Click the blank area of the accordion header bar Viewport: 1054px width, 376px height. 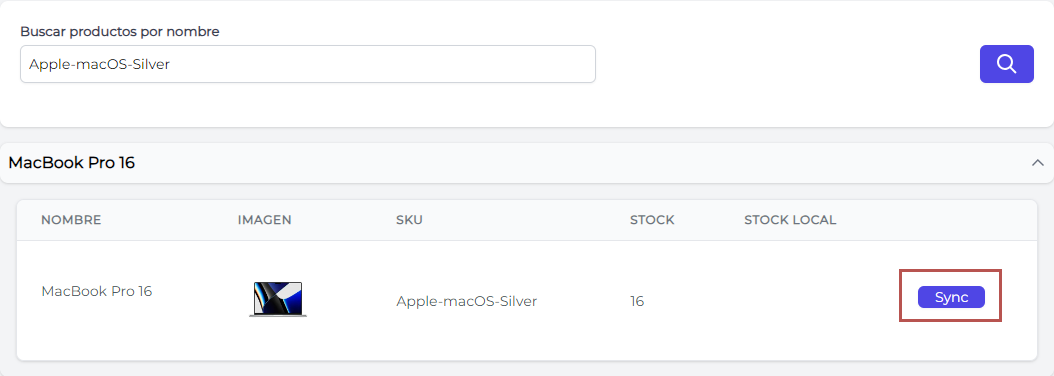pyautogui.click(x=578, y=163)
